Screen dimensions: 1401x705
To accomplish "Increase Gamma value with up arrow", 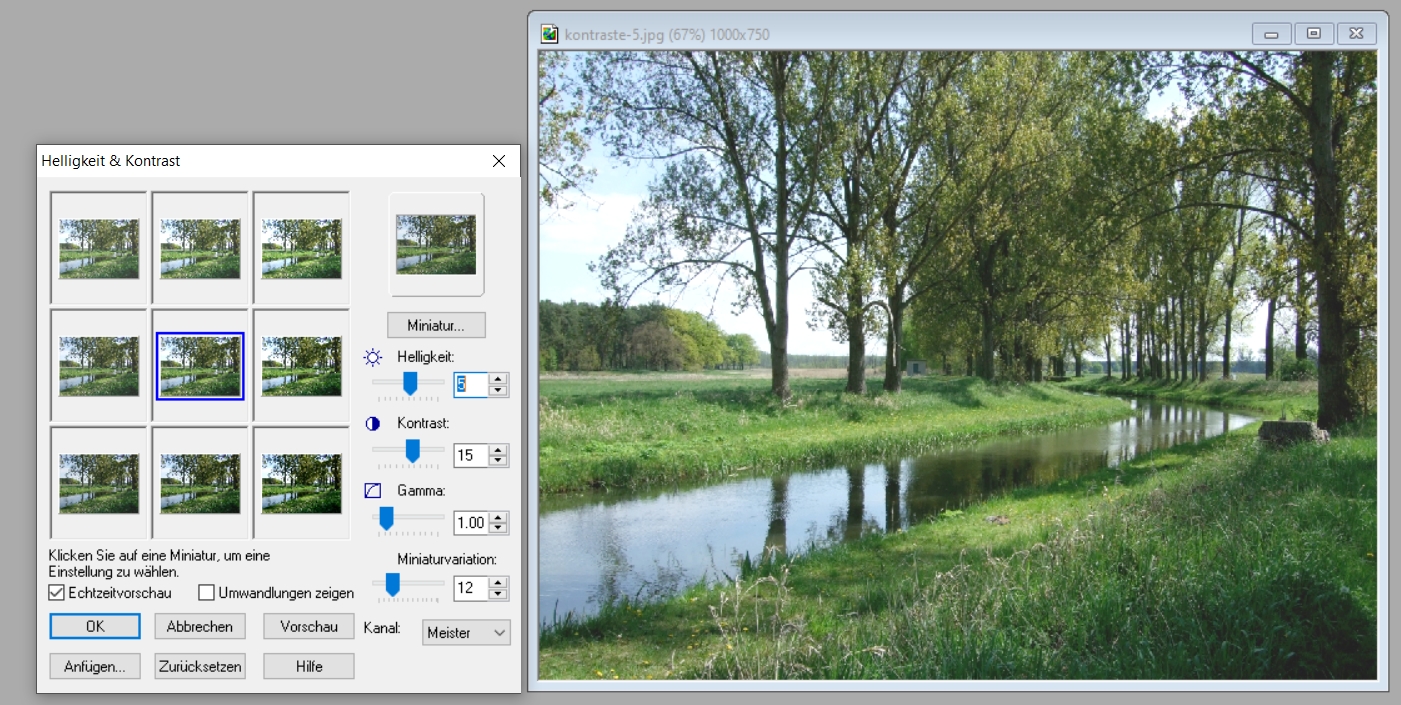I will coord(499,517).
